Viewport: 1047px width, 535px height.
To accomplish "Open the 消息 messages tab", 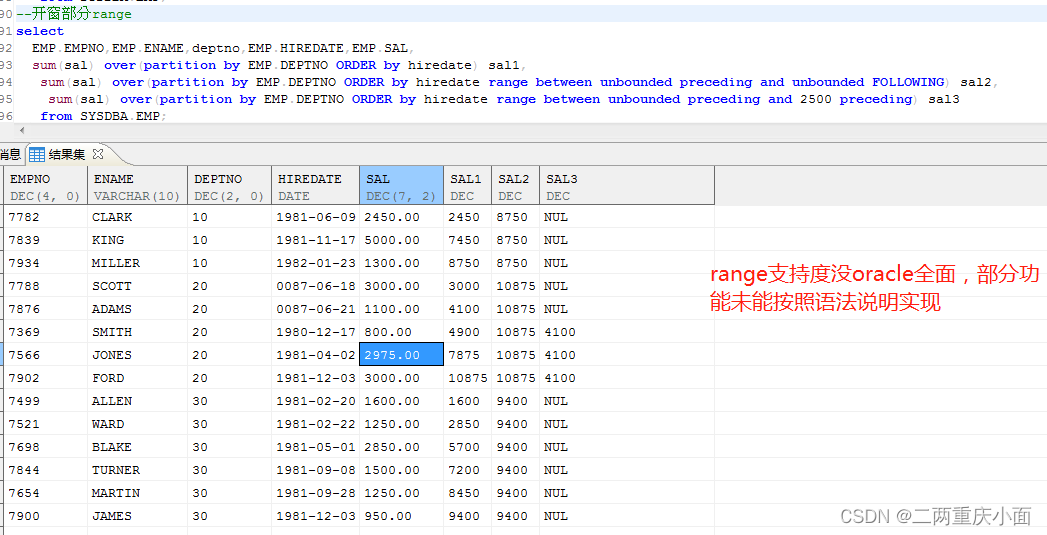I will (9, 155).
